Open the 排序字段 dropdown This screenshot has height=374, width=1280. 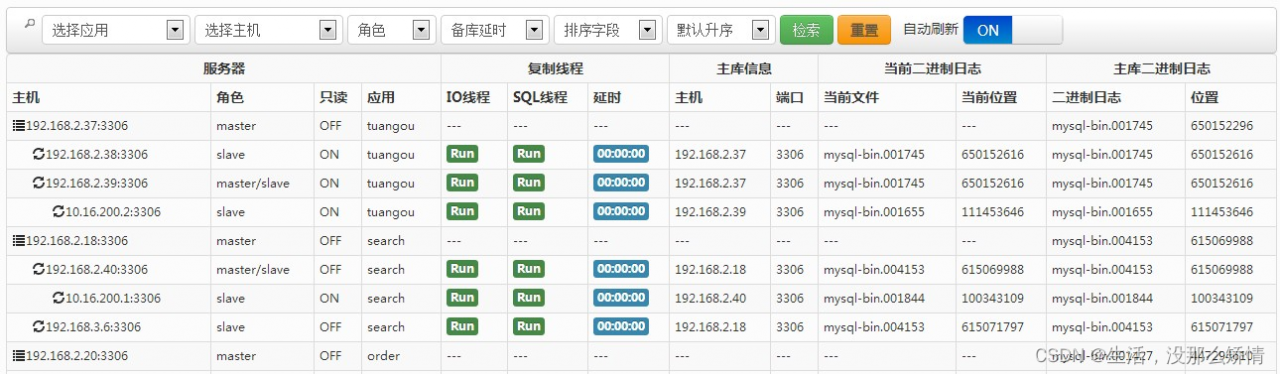607,30
